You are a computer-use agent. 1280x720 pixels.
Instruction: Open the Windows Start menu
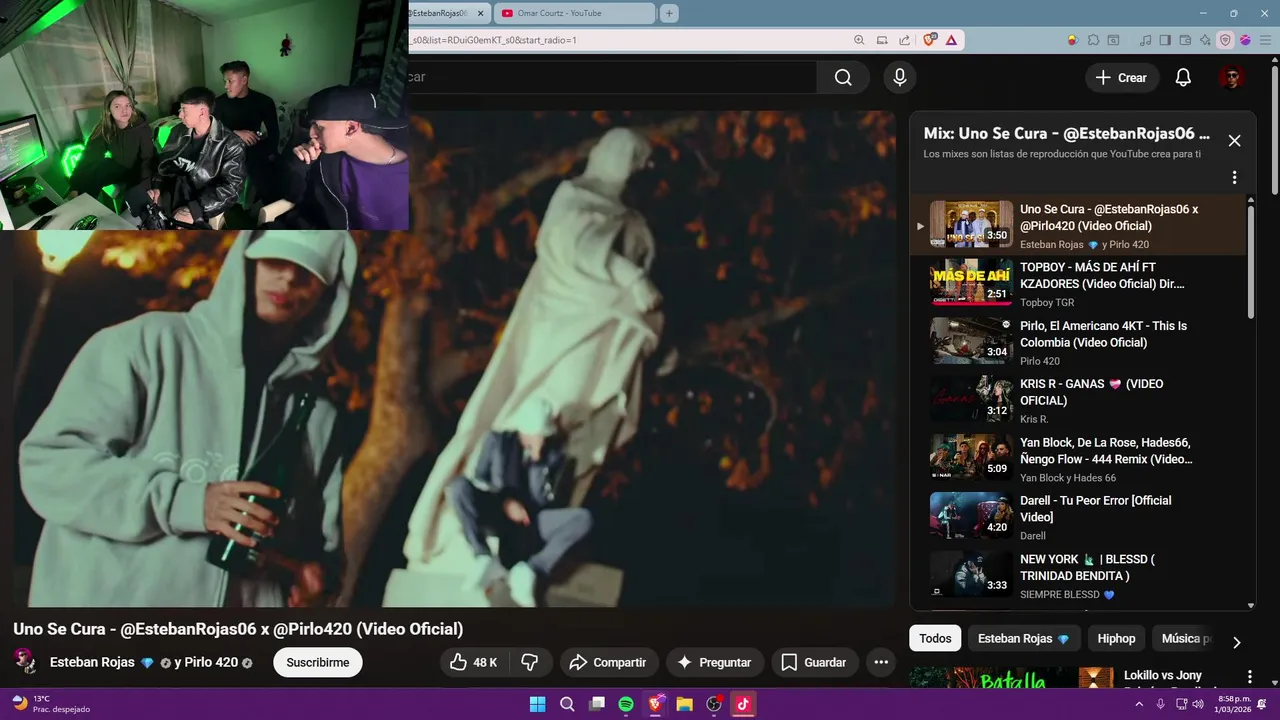pos(537,704)
